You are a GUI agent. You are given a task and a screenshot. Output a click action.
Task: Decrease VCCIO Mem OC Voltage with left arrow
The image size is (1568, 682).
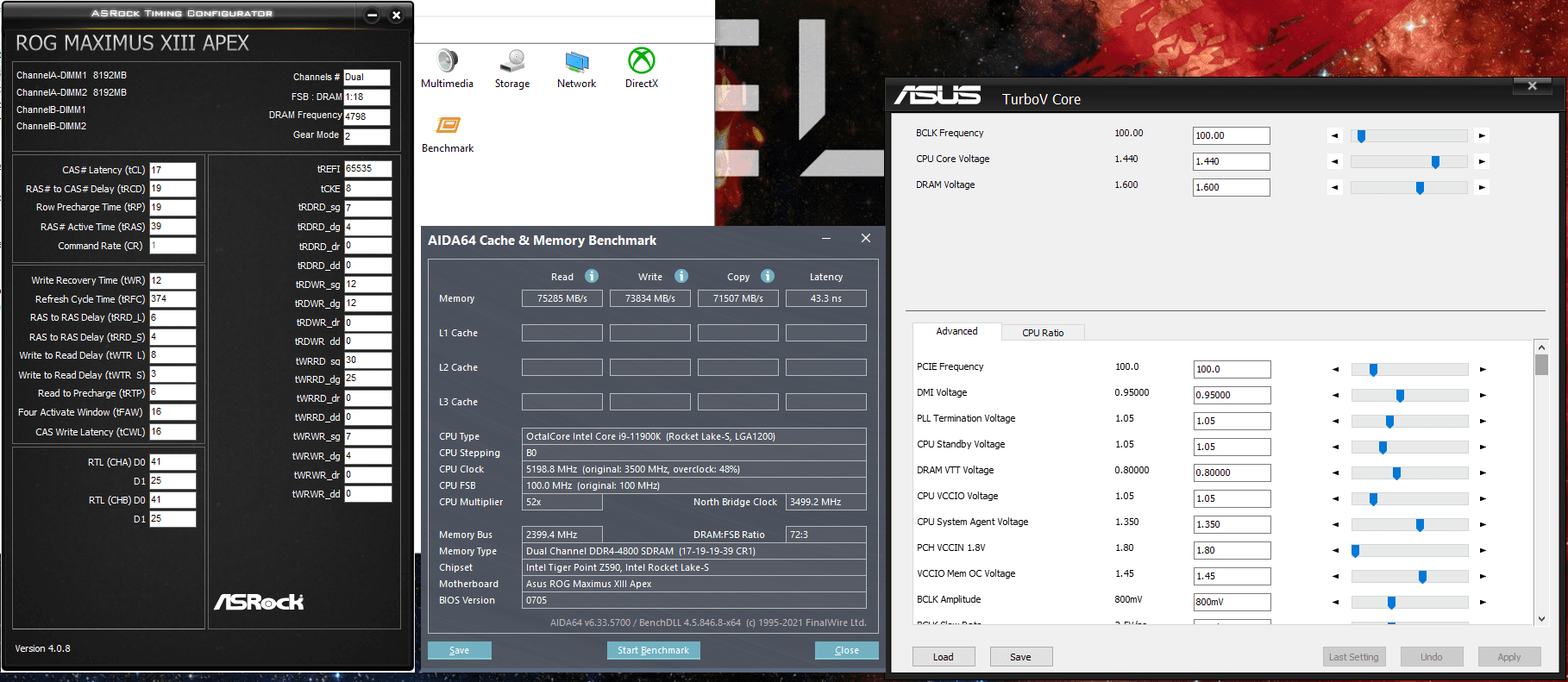[1336, 576]
